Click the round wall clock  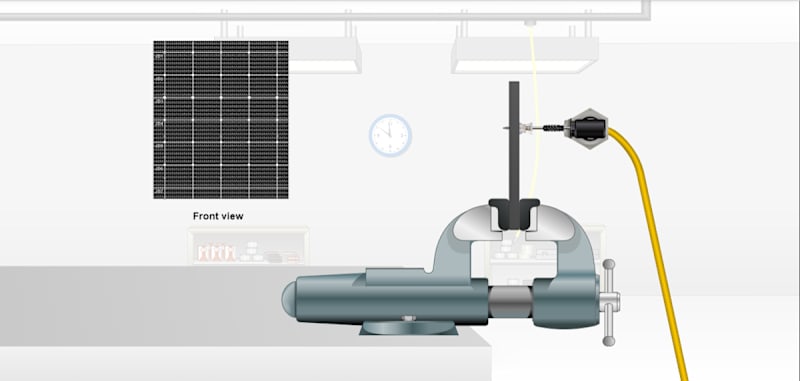click(390, 135)
